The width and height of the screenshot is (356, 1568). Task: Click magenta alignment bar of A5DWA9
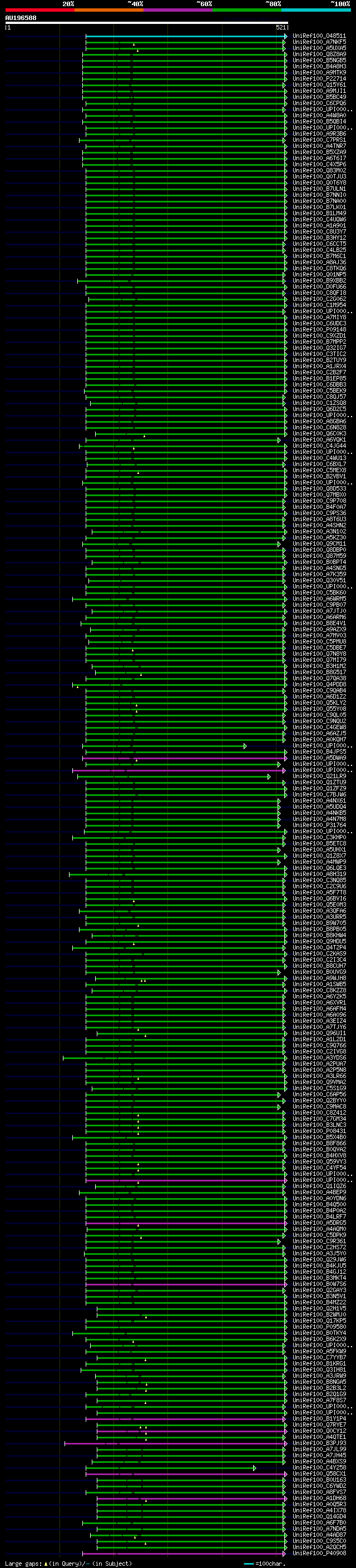click(x=184, y=758)
